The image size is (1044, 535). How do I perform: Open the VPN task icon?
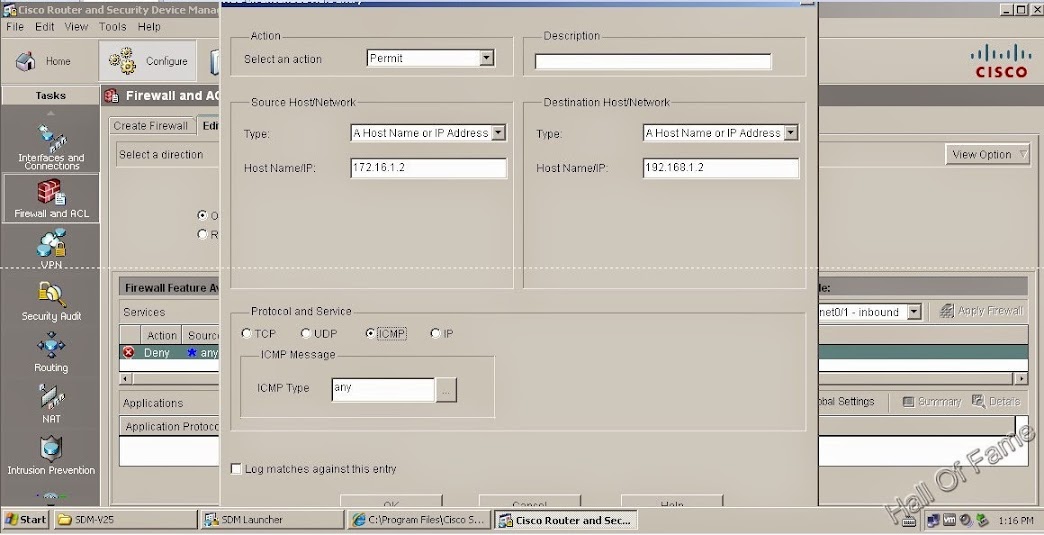(x=51, y=248)
